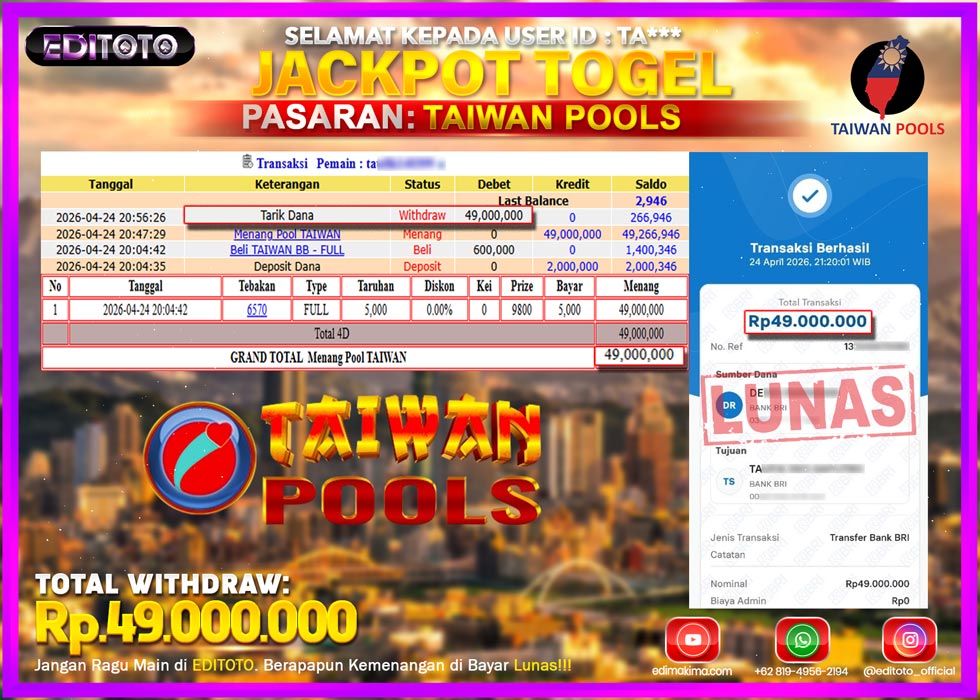Click the Biaya Admin Rp0 value
980x700 pixels.
click(x=900, y=601)
